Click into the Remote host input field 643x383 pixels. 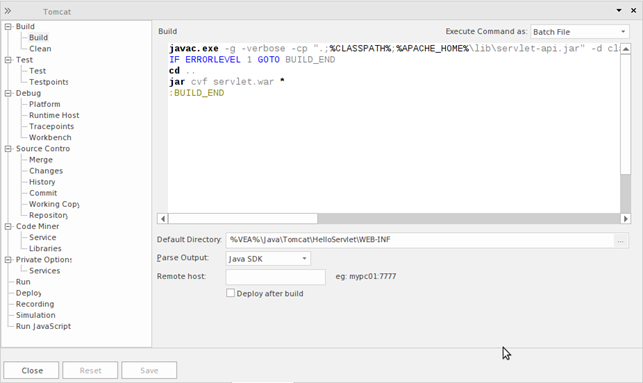276,277
